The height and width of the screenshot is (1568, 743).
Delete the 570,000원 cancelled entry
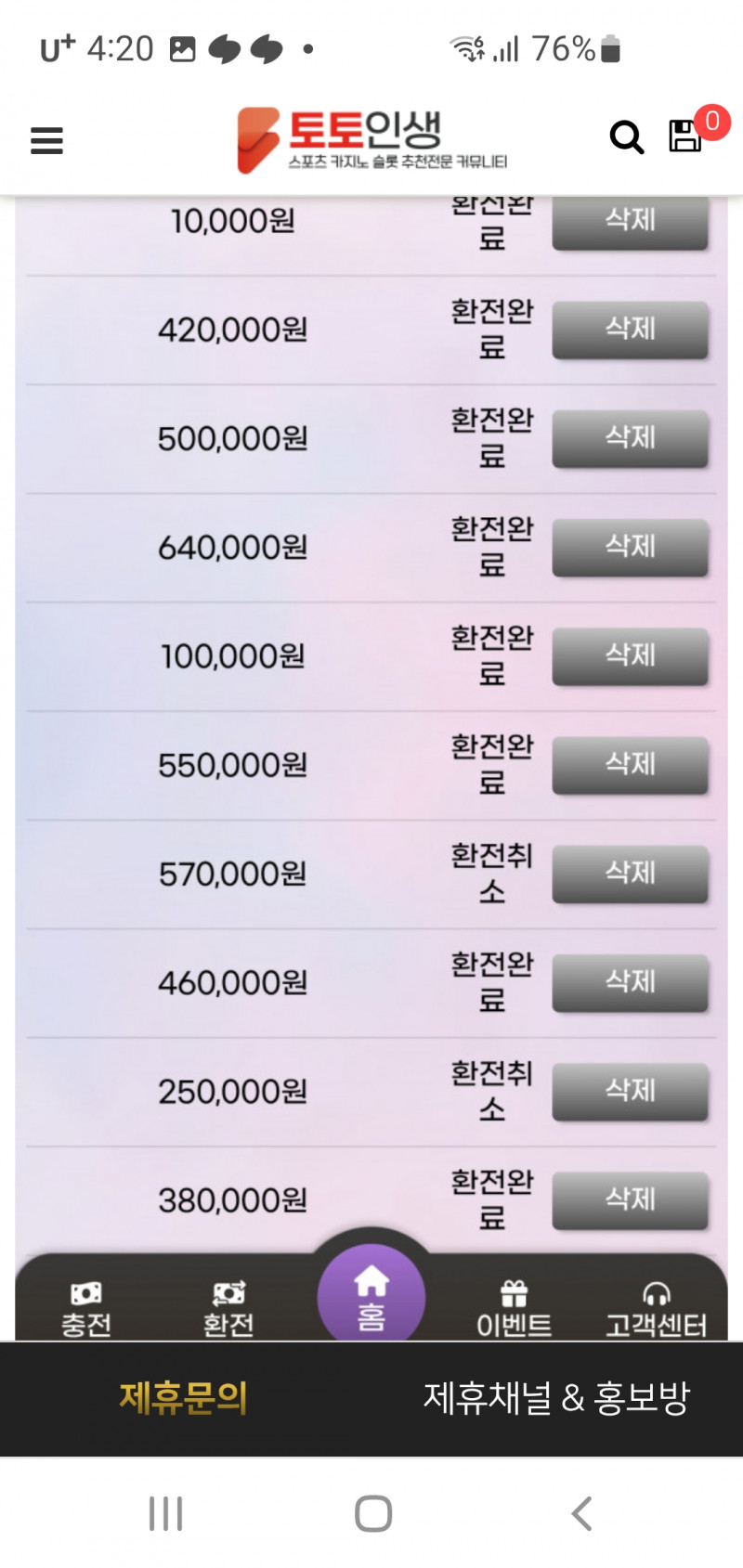pos(630,874)
